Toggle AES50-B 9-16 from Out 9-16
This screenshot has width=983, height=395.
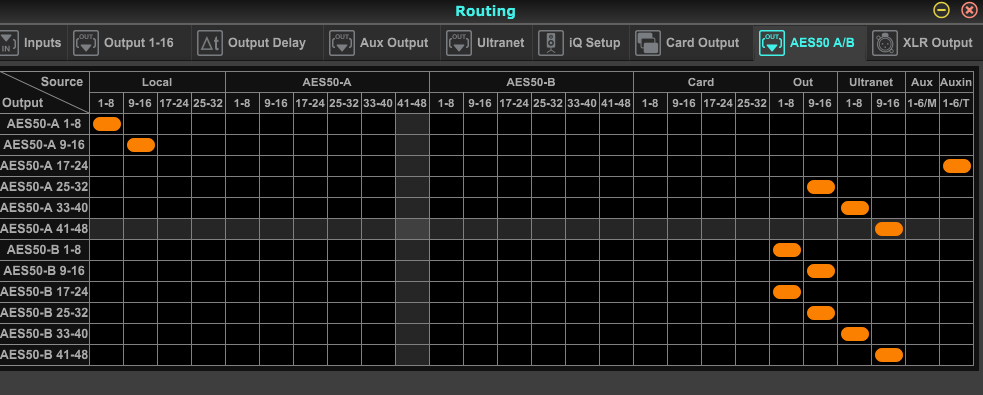[821, 271]
